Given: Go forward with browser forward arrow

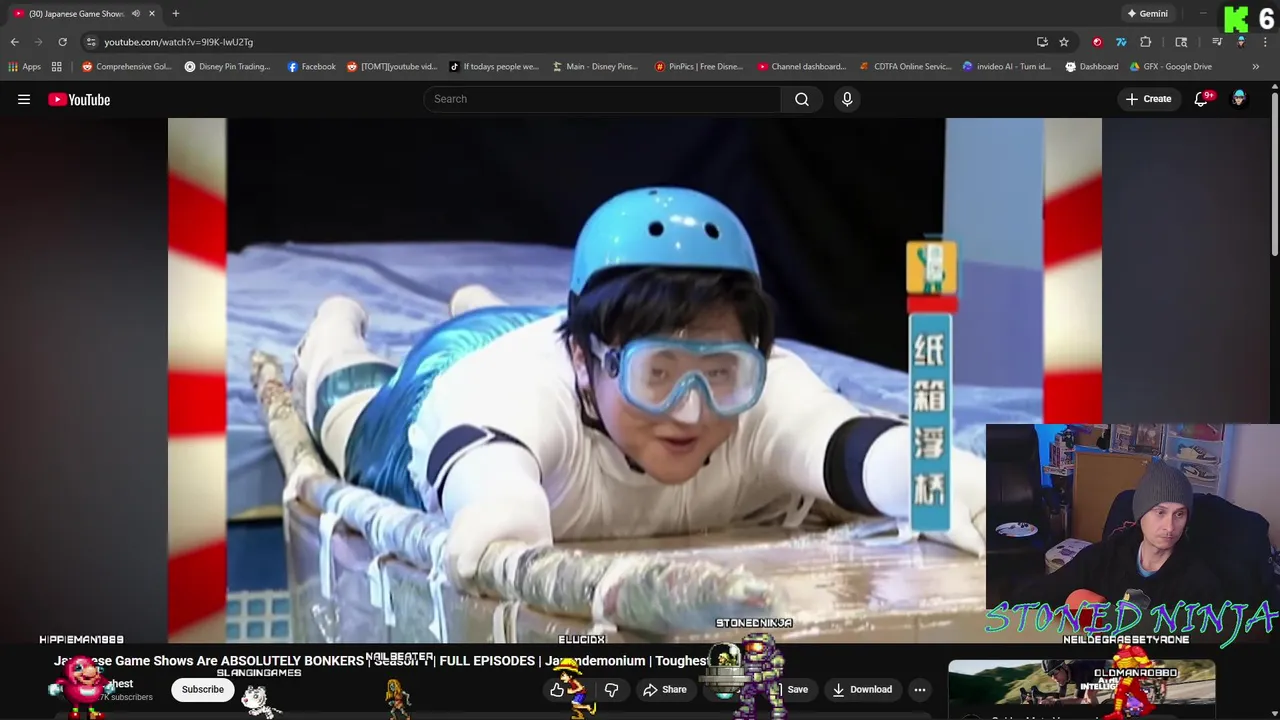Looking at the screenshot, I should pyautogui.click(x=39, y=42).
